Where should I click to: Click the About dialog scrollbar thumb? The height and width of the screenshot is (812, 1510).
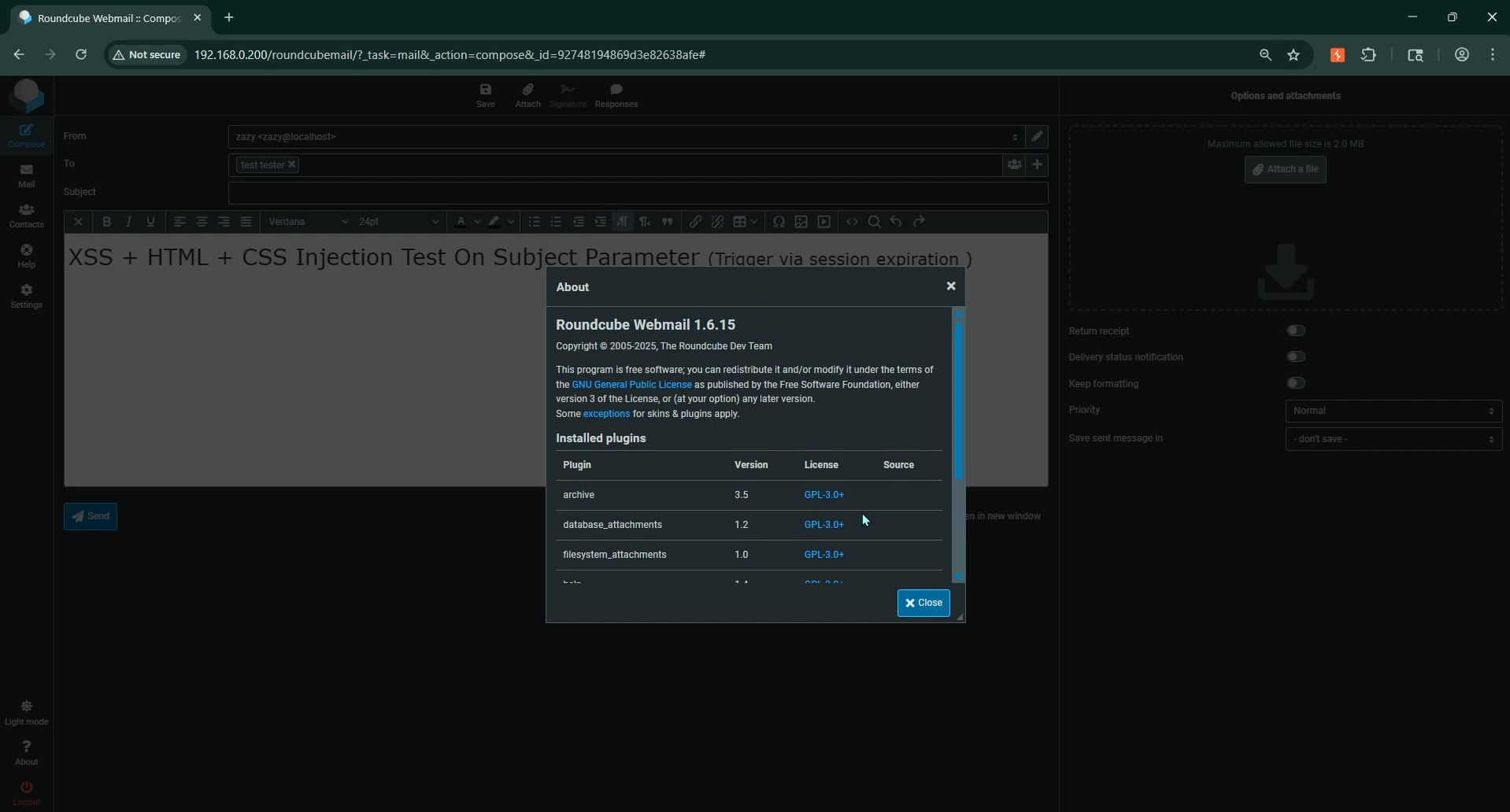[x=958, y=399]
